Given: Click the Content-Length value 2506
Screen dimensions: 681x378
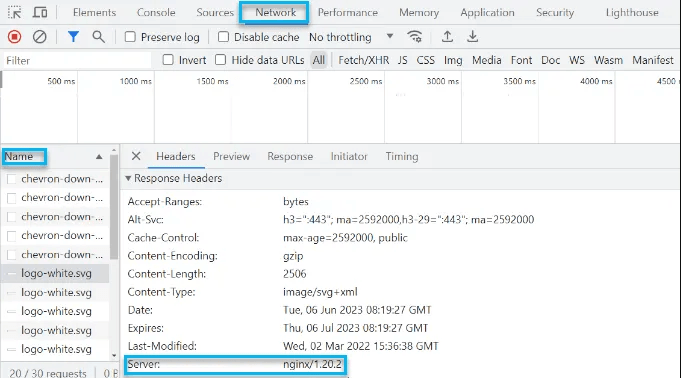Looking at the screenshot, I should coord(294,274).
